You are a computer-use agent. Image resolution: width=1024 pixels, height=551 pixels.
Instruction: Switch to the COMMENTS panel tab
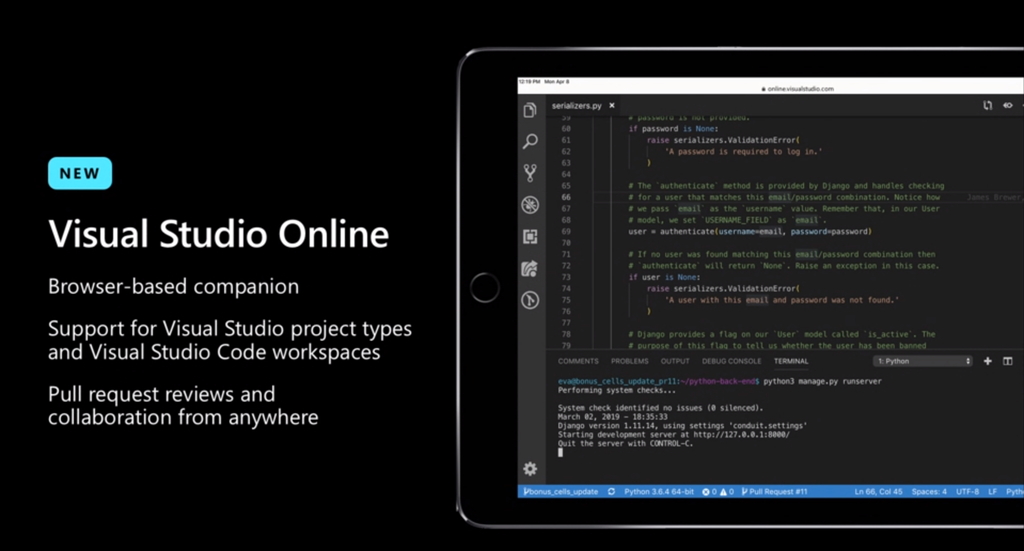[x=578, y=361]
